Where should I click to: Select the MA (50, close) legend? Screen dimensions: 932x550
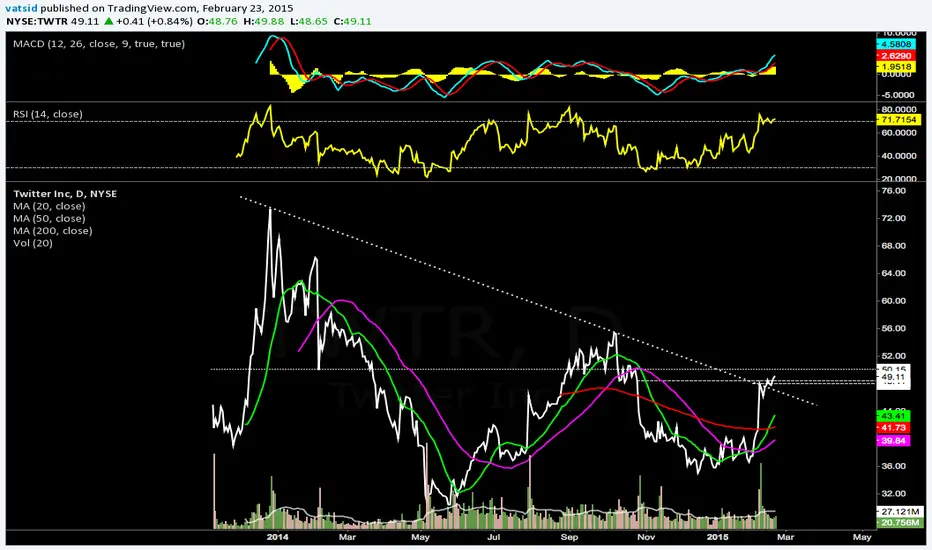click(49, 219)
